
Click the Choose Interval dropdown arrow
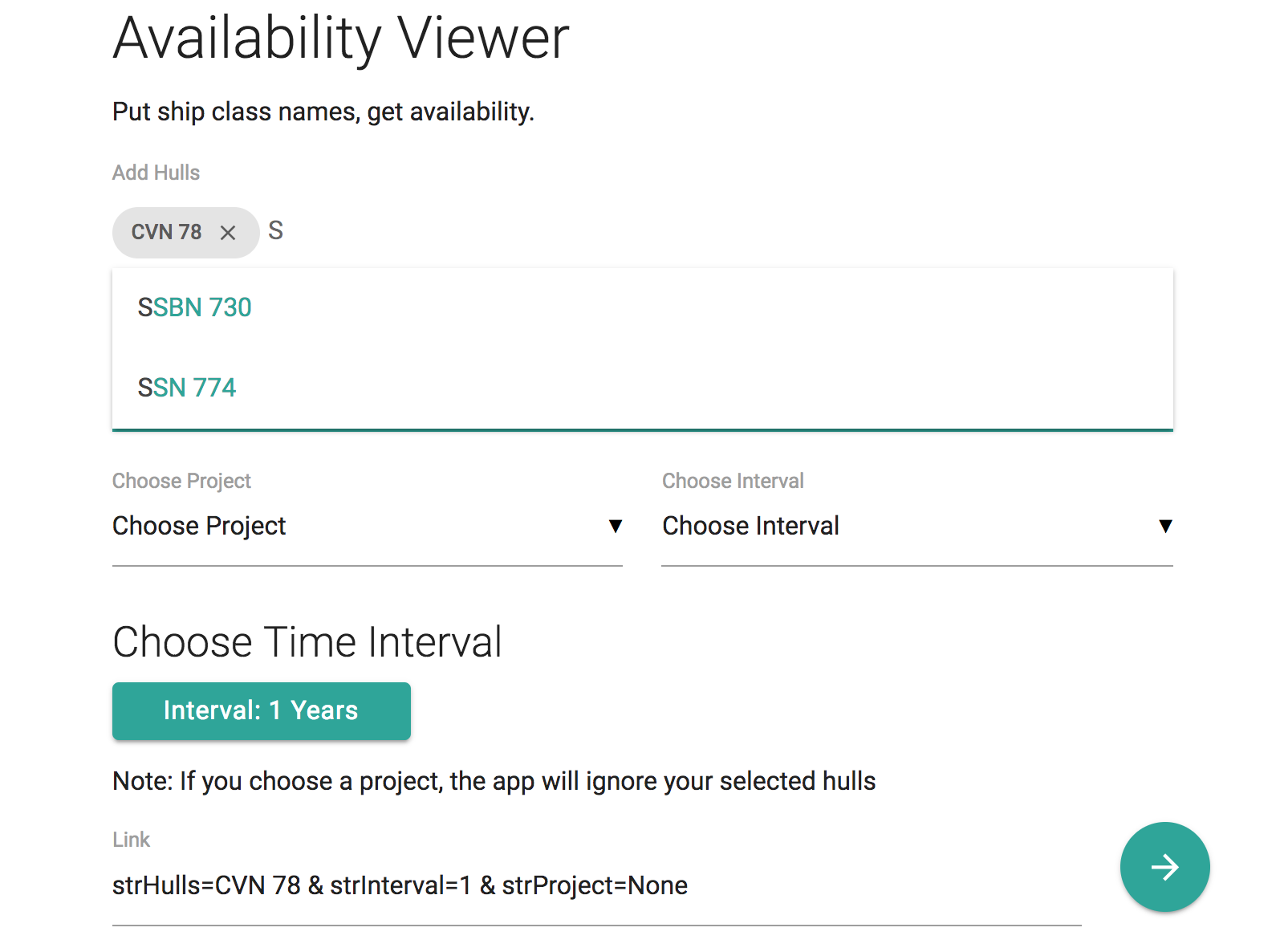pyautogui.click(x=1165, y=527)
